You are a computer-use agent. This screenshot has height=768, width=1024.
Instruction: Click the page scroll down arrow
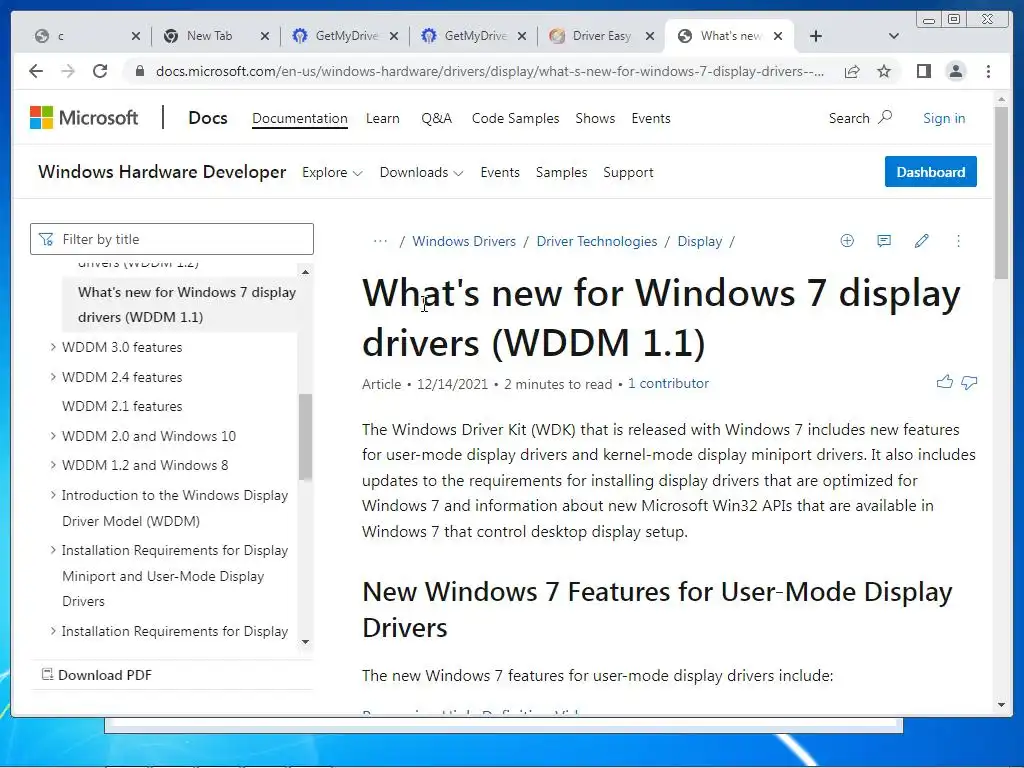point(1001,705)
